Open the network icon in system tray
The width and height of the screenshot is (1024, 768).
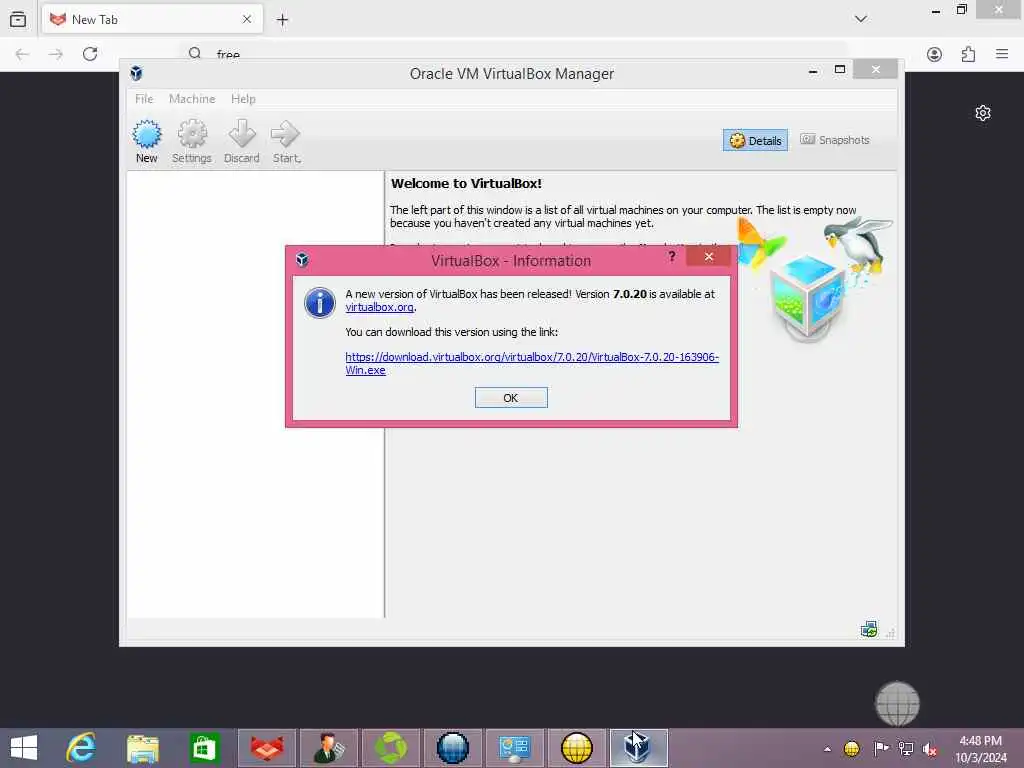(906, 749)
